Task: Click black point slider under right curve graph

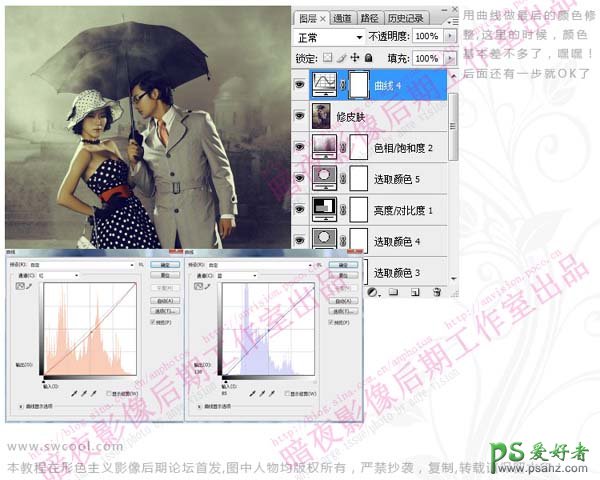Action: pyautogui.click(x=226, y=382)
